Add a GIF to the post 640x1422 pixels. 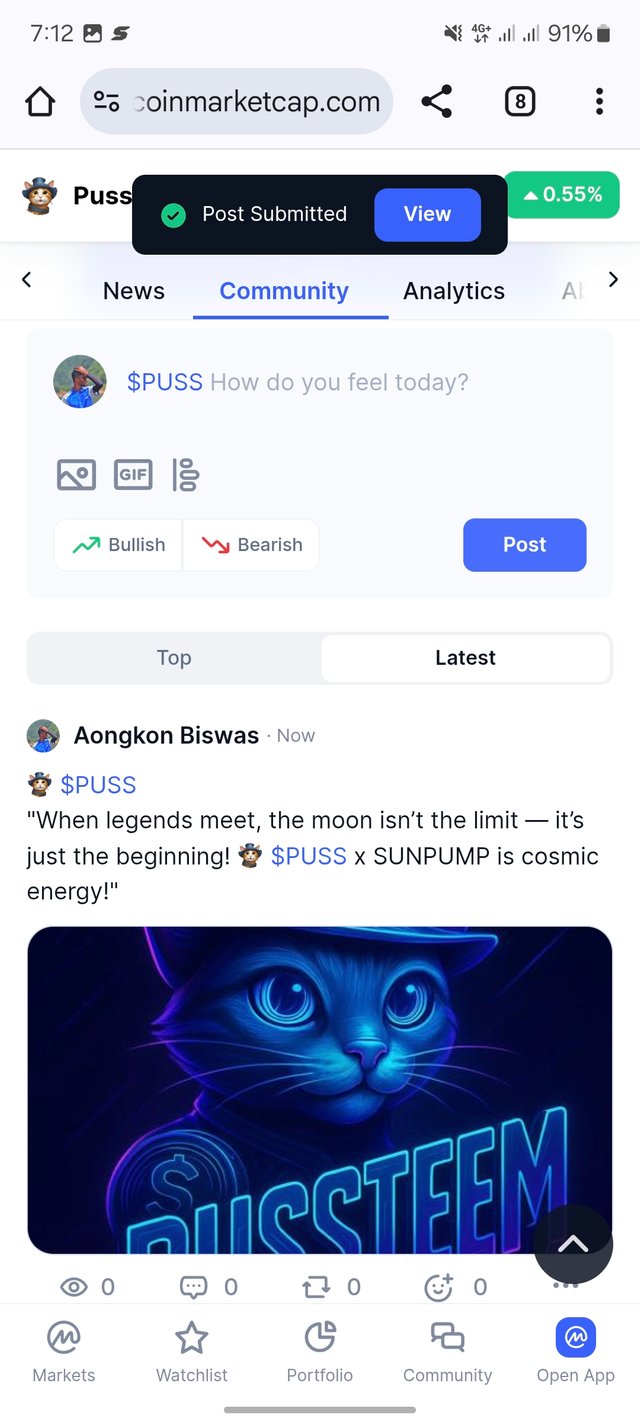tap(133, 474)
